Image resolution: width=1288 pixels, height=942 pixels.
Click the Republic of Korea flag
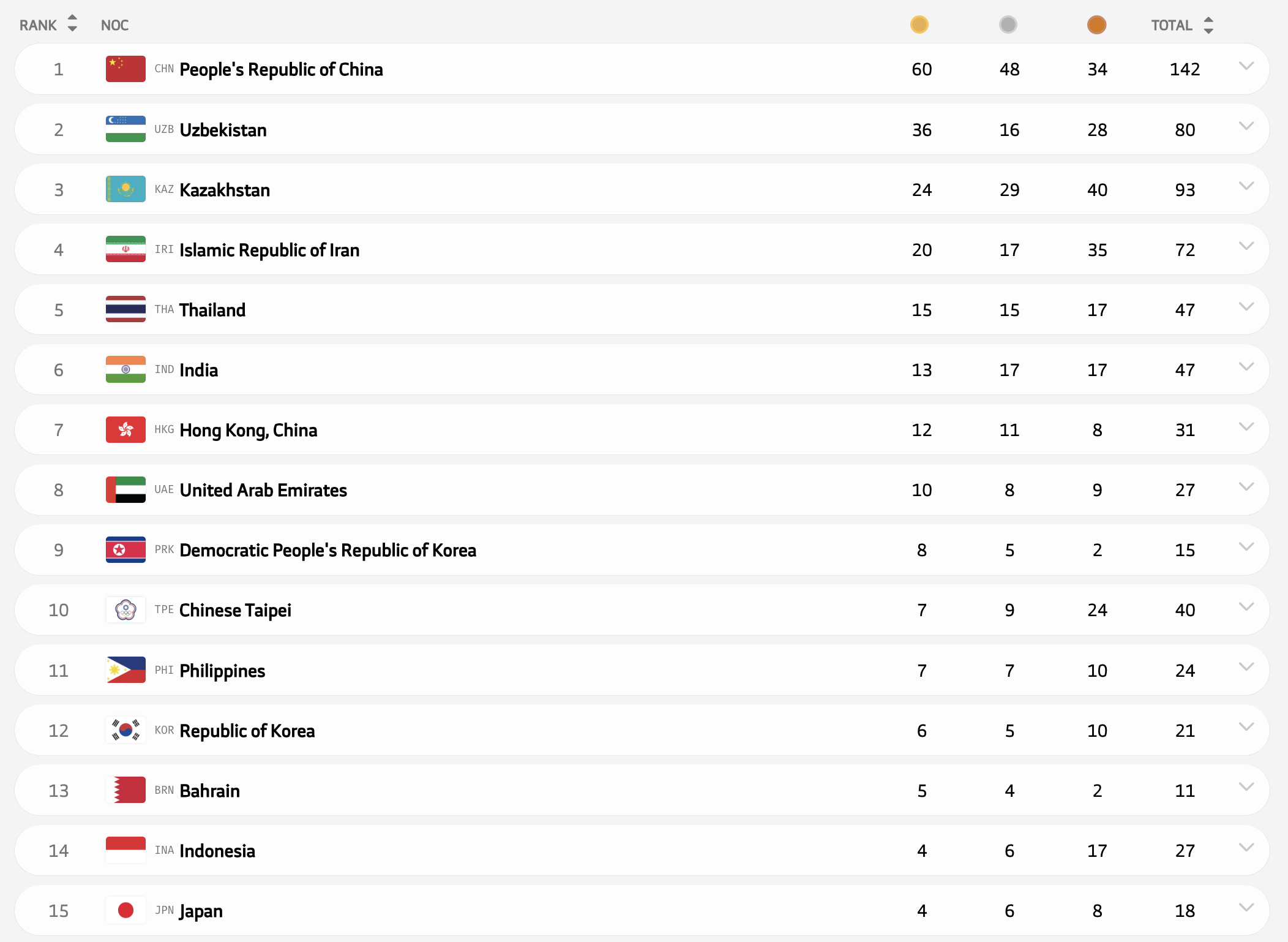[125, 730]
